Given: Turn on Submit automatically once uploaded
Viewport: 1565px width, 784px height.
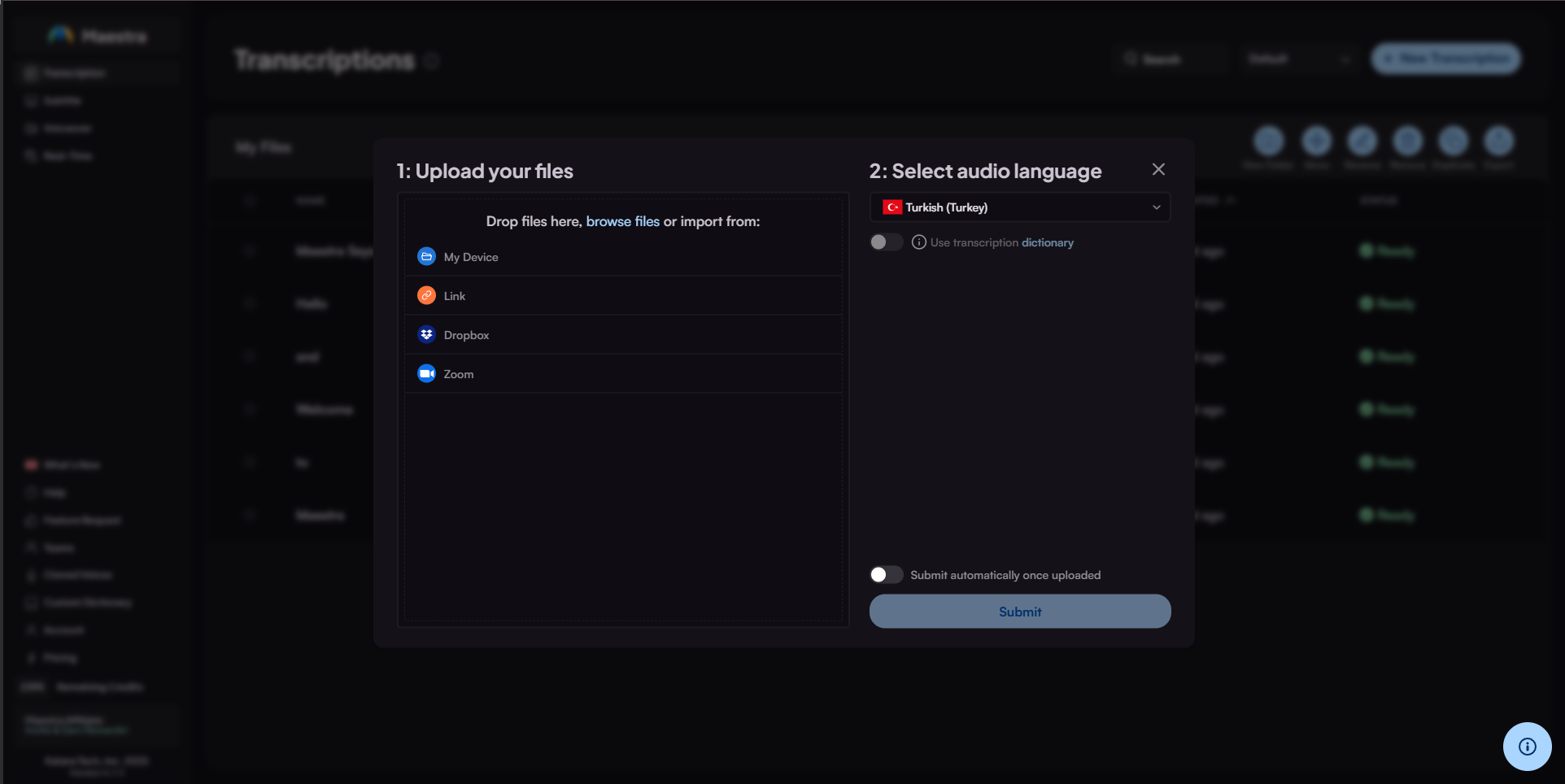Looking at the screenshot, I should (886, 575).
